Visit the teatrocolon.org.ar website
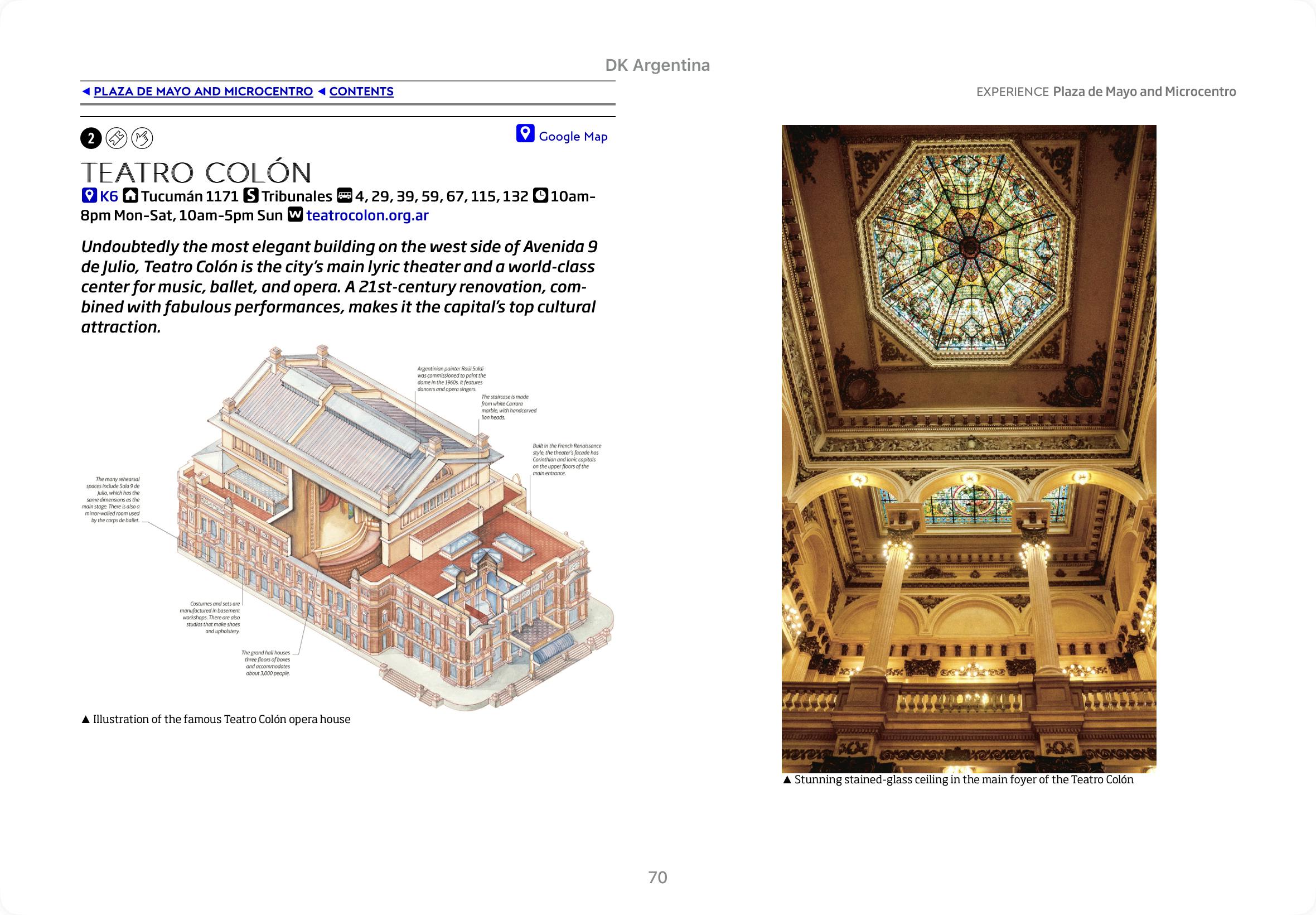 pyautogui.click(x=367, y=215)
